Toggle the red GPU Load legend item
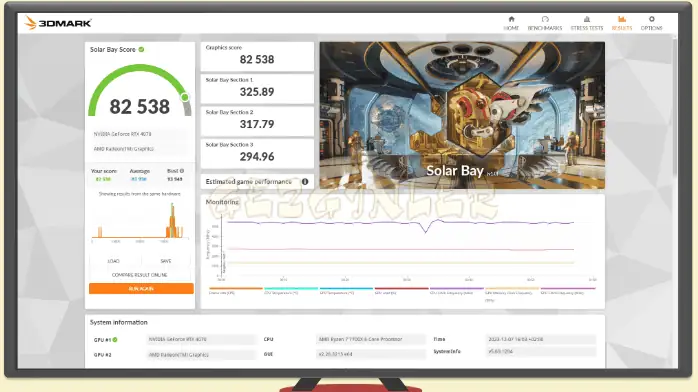This screenshot has height=392, width=698. [x=401, y=291]
